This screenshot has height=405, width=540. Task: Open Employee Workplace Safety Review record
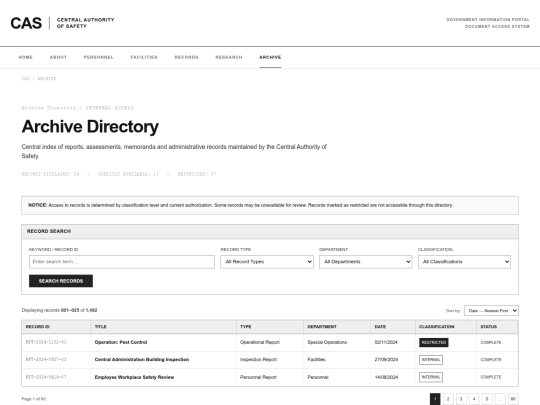pyautogui.click(x=134, y=377)
